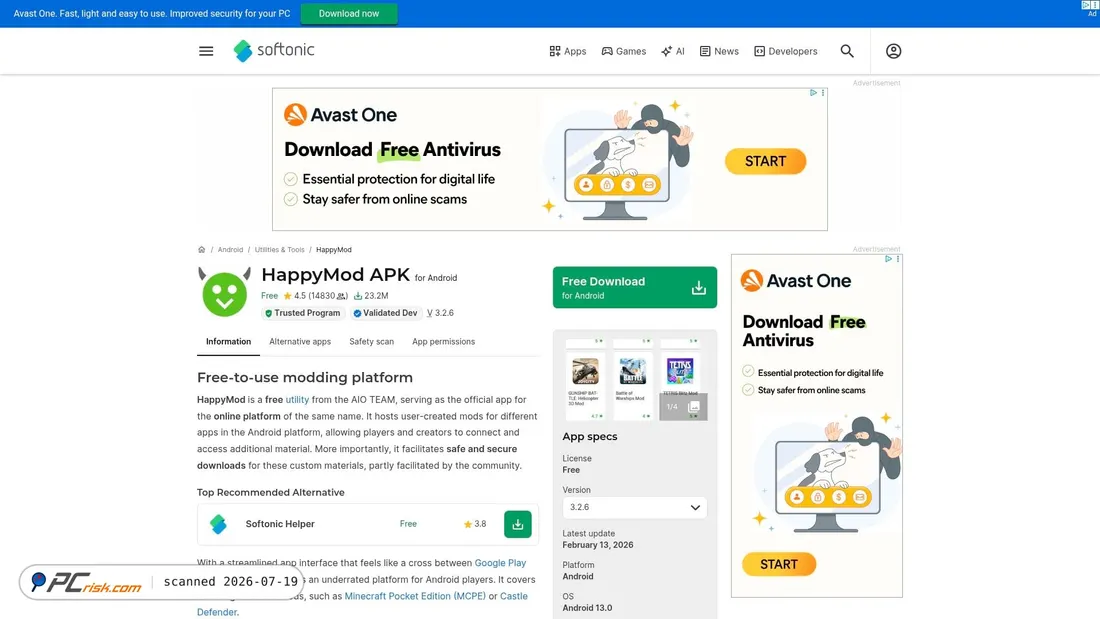This screenshot has height=619, width=1100.
Task: Open the hamburger menu
Action: click(206, 51)
